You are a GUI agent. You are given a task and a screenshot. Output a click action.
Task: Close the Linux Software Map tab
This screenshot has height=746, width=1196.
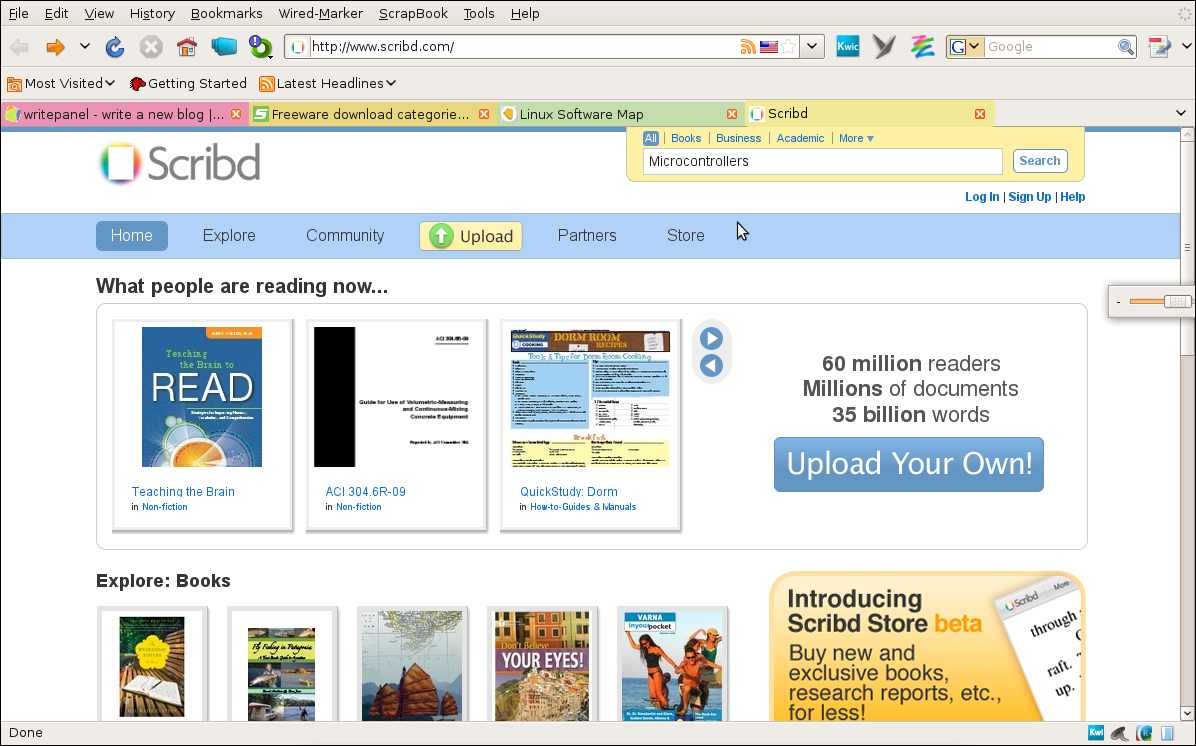tap(731, 114)
